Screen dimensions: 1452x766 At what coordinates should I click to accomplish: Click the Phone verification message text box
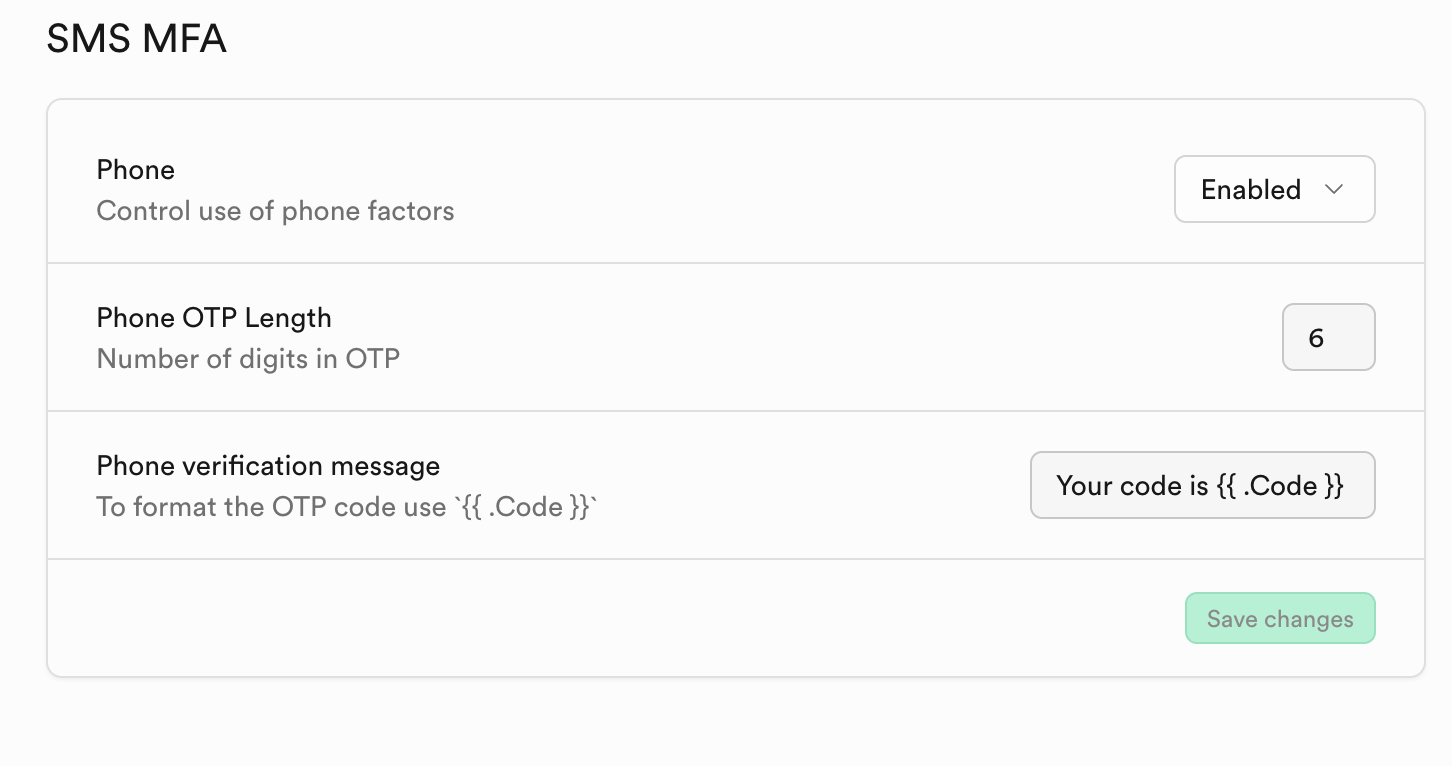pyautogui.click(x=1201, y=486)
